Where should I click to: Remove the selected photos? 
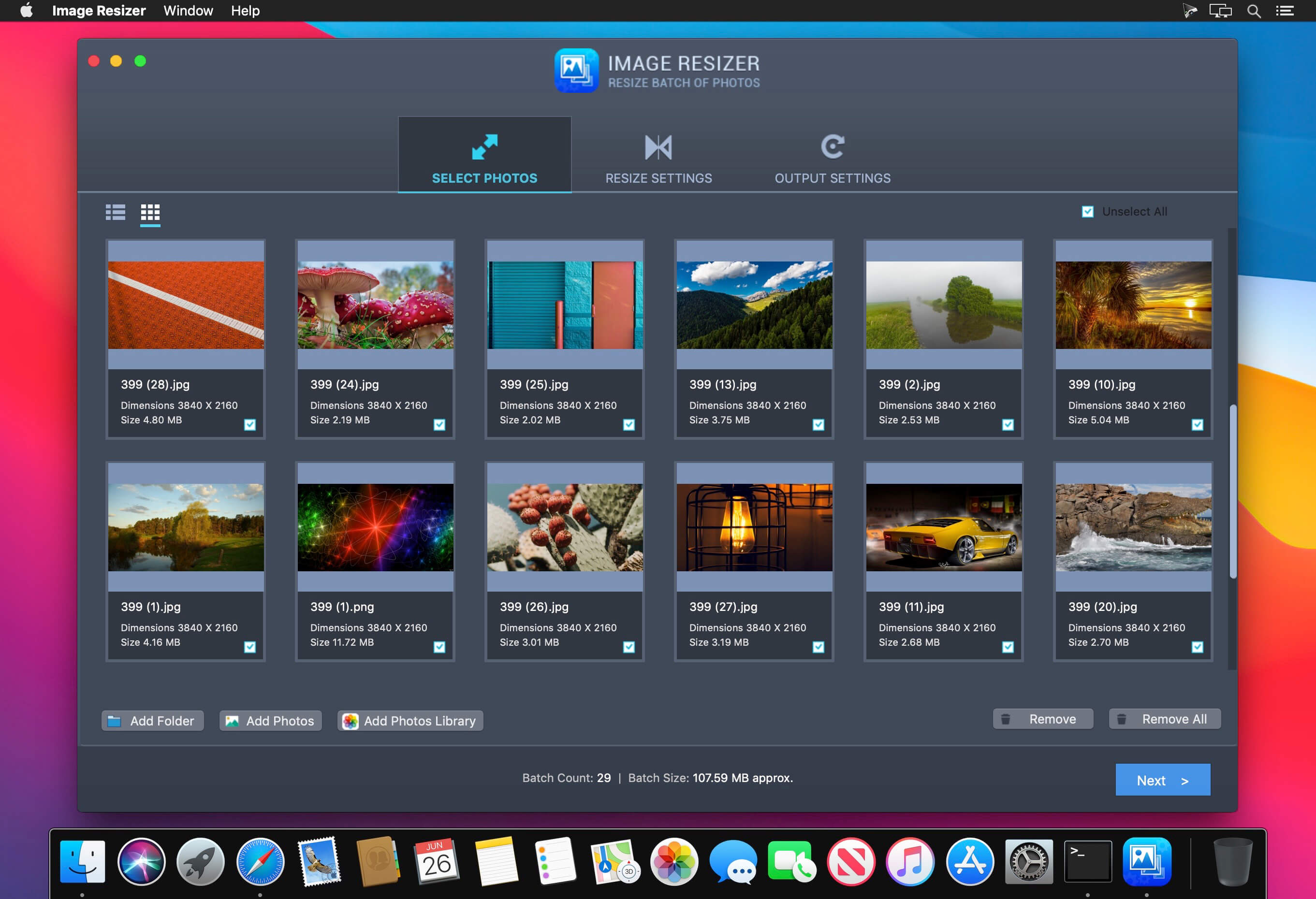pyautogui.click(x=1043, y=719)
